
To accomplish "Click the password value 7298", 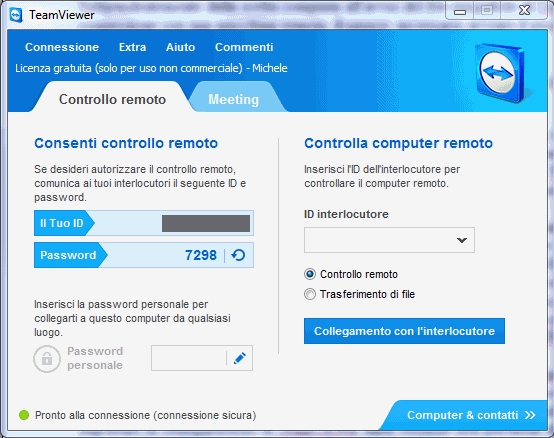I will click(201, 255).
